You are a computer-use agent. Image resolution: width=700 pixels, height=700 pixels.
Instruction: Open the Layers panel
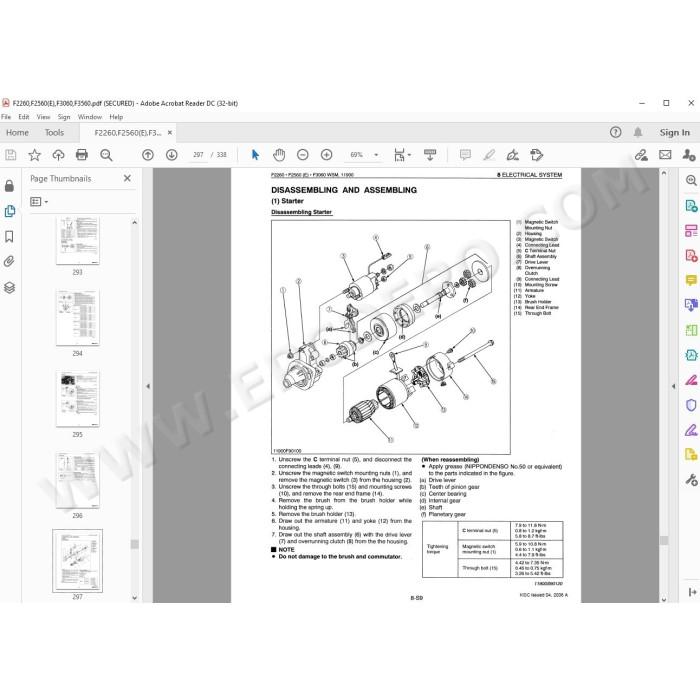pos(9,288)
